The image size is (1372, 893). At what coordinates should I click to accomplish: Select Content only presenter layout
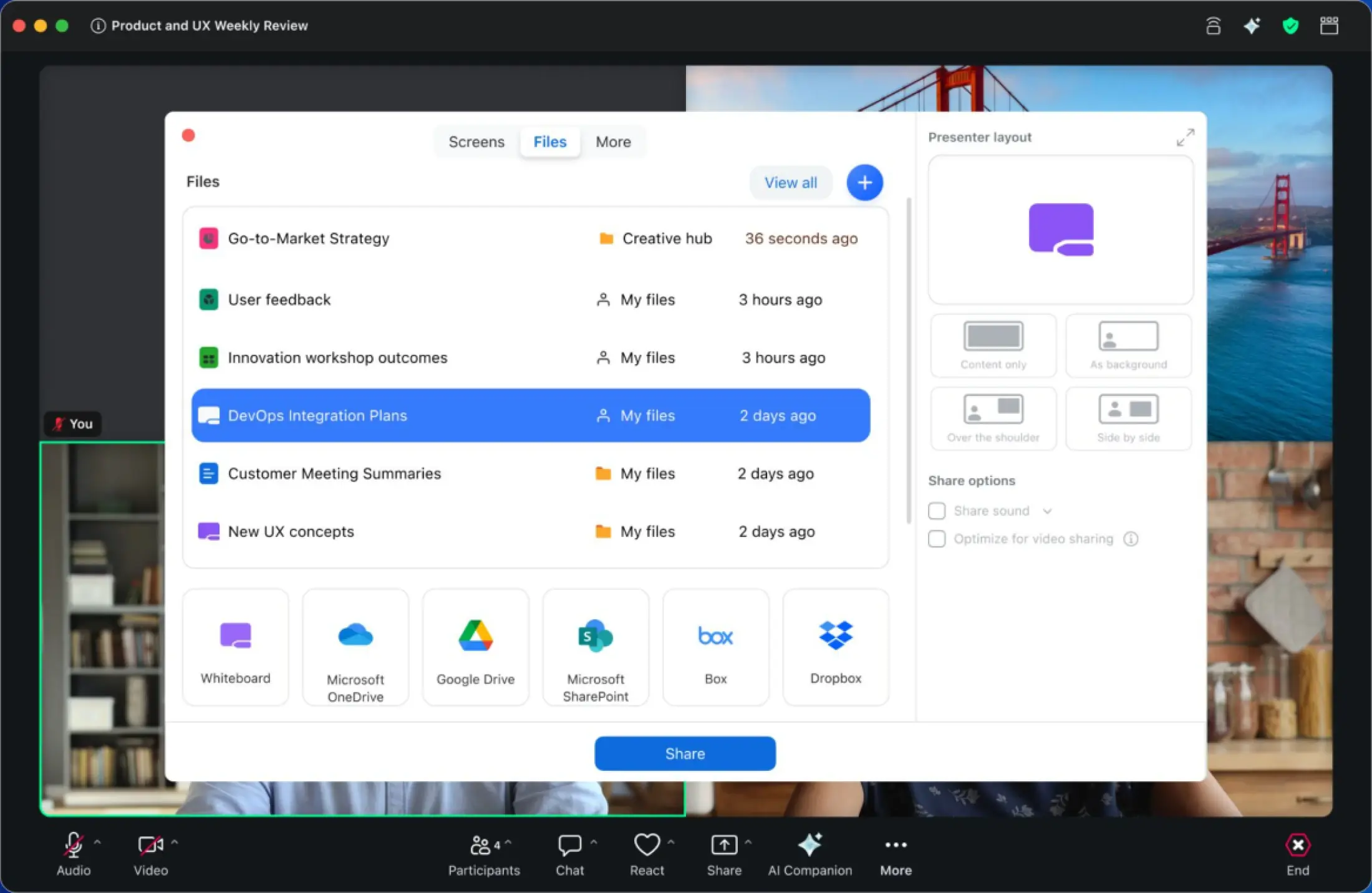point(993,345)
